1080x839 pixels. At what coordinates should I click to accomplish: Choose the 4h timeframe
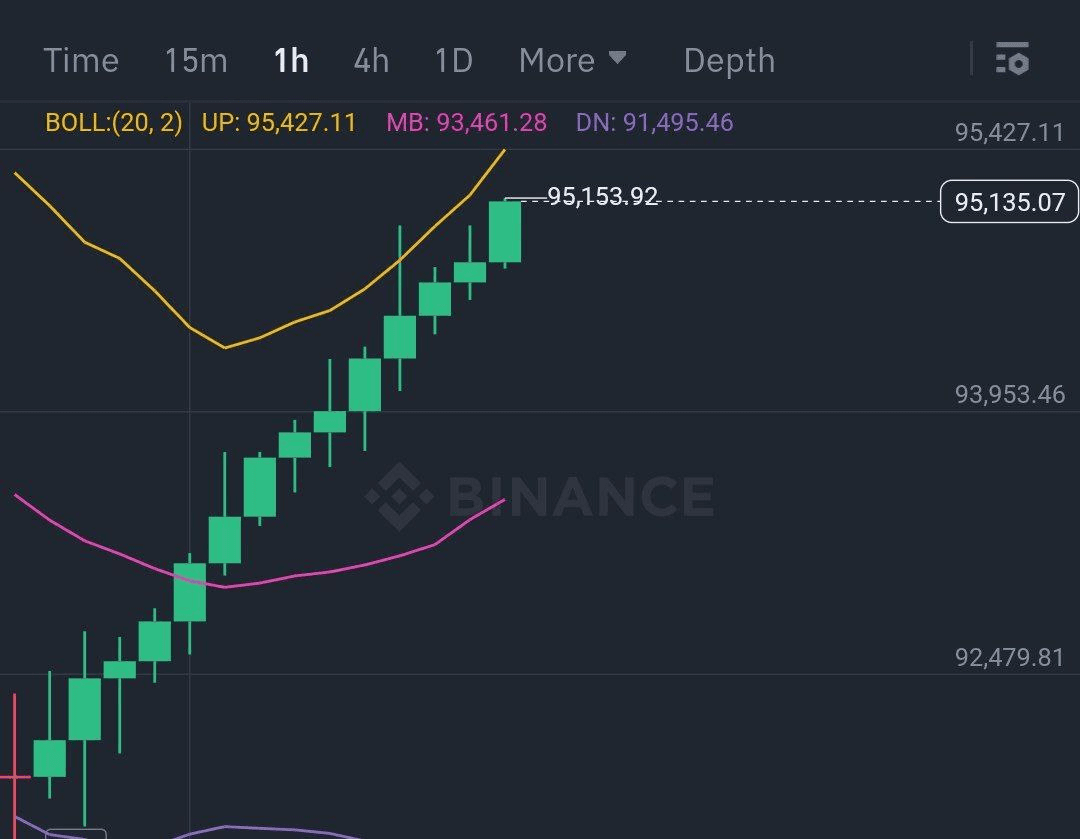(x=371, y=61)
